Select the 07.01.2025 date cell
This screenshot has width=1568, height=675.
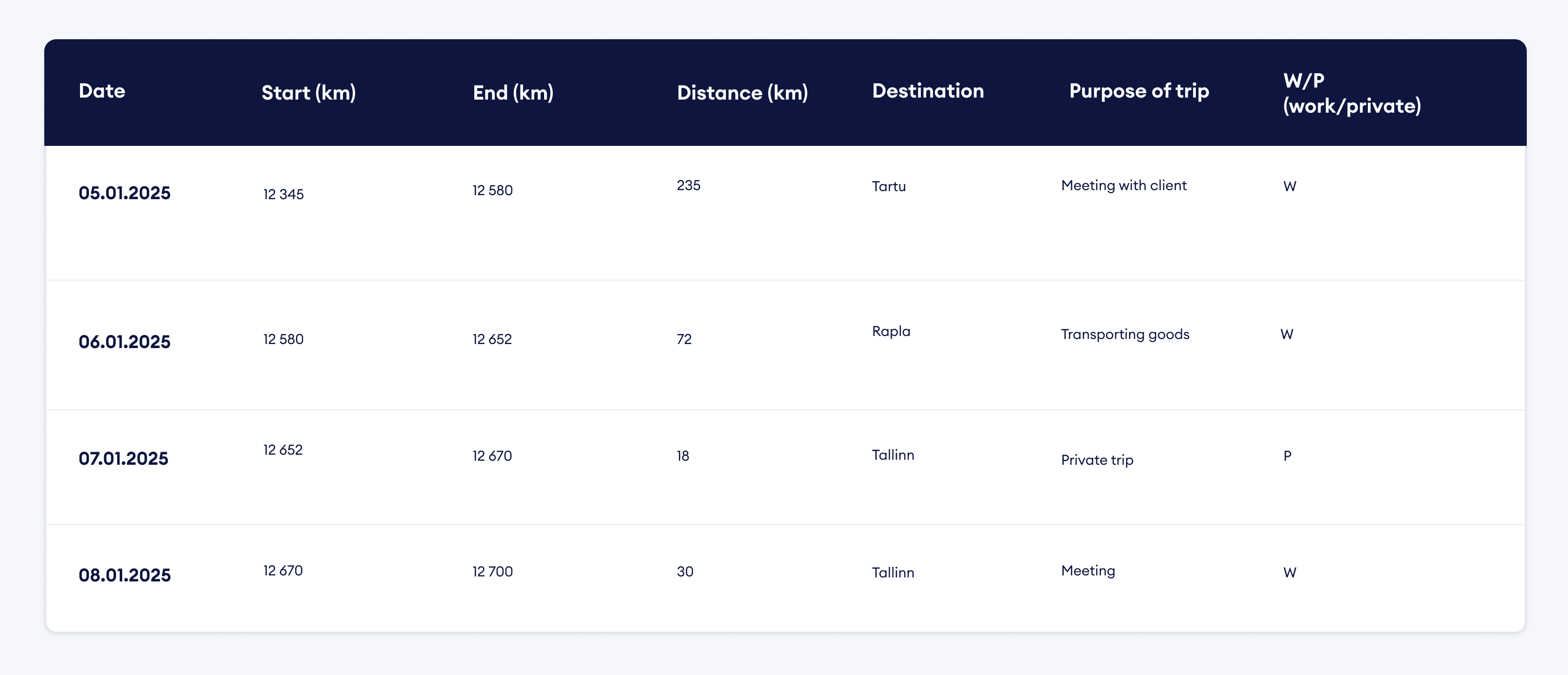123,458
